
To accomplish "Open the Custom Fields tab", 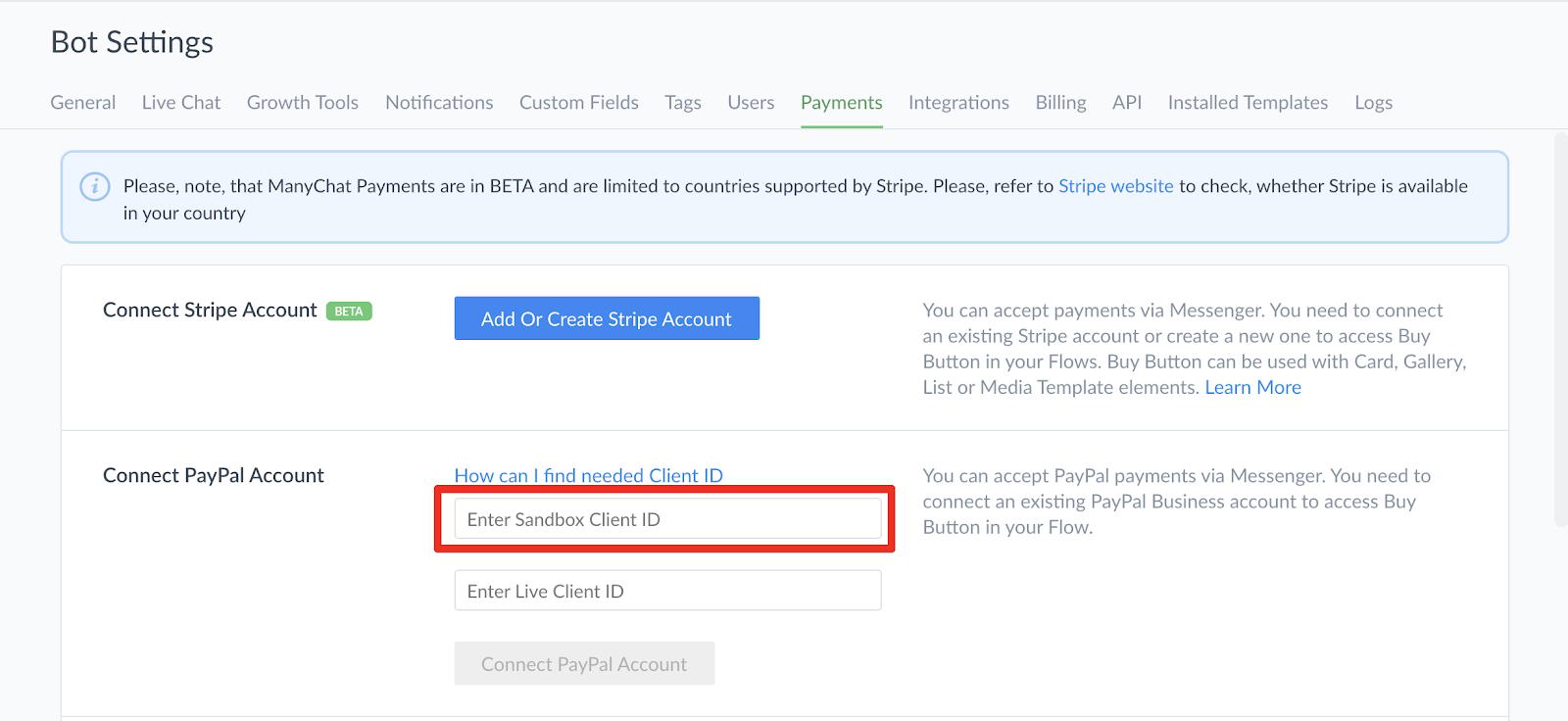I will point(579,102).
